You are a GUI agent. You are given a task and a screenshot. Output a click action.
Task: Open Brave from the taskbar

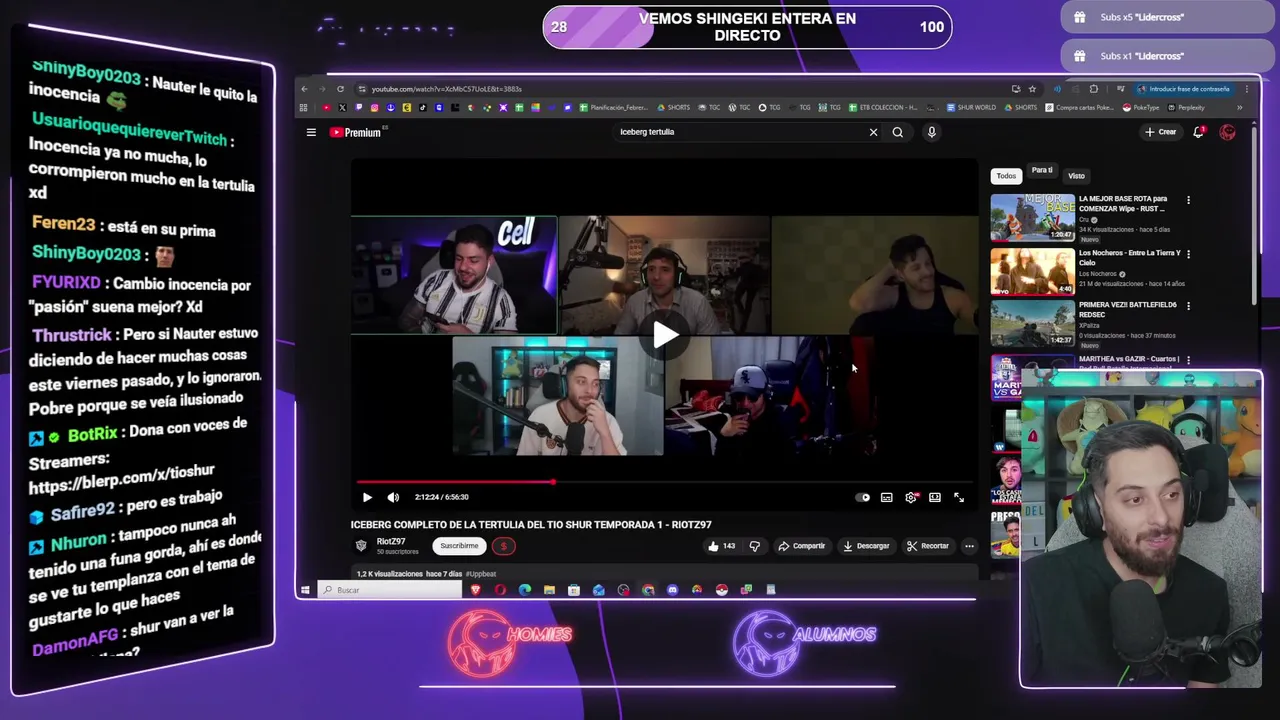click(476, 590)
